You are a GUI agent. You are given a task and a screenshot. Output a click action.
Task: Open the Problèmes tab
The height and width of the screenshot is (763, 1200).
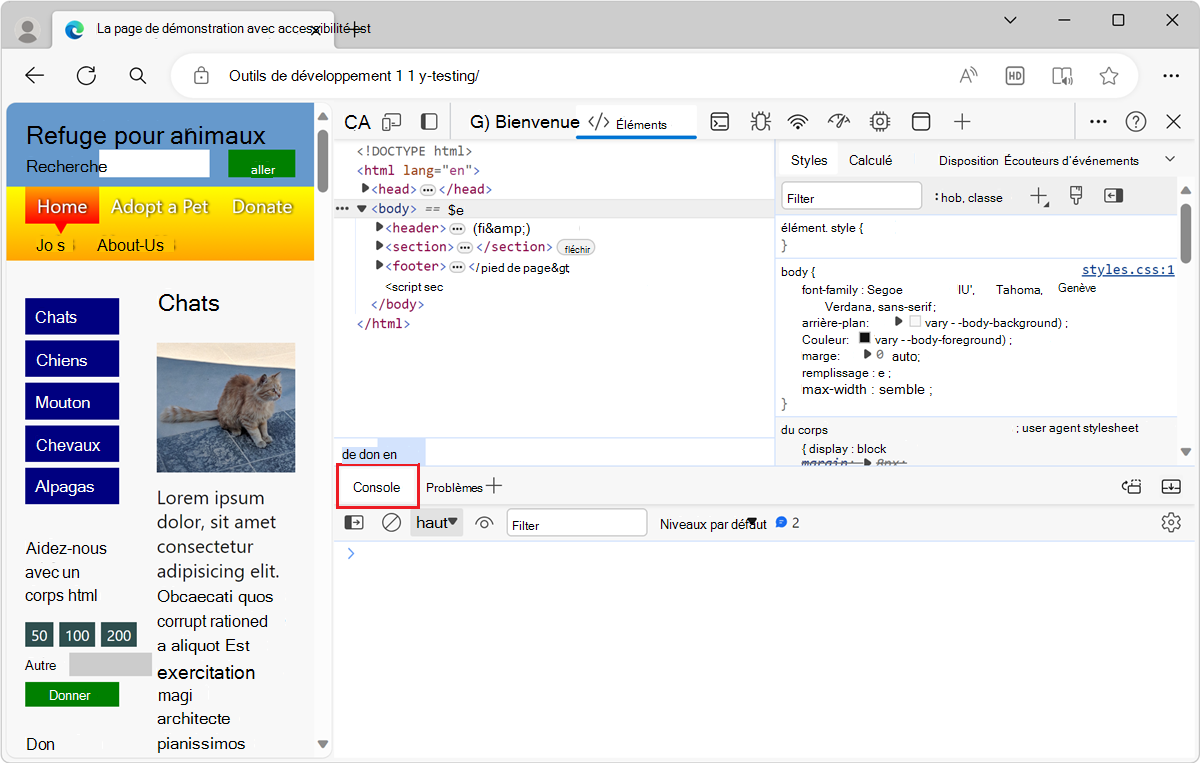[x=454, y=487]
